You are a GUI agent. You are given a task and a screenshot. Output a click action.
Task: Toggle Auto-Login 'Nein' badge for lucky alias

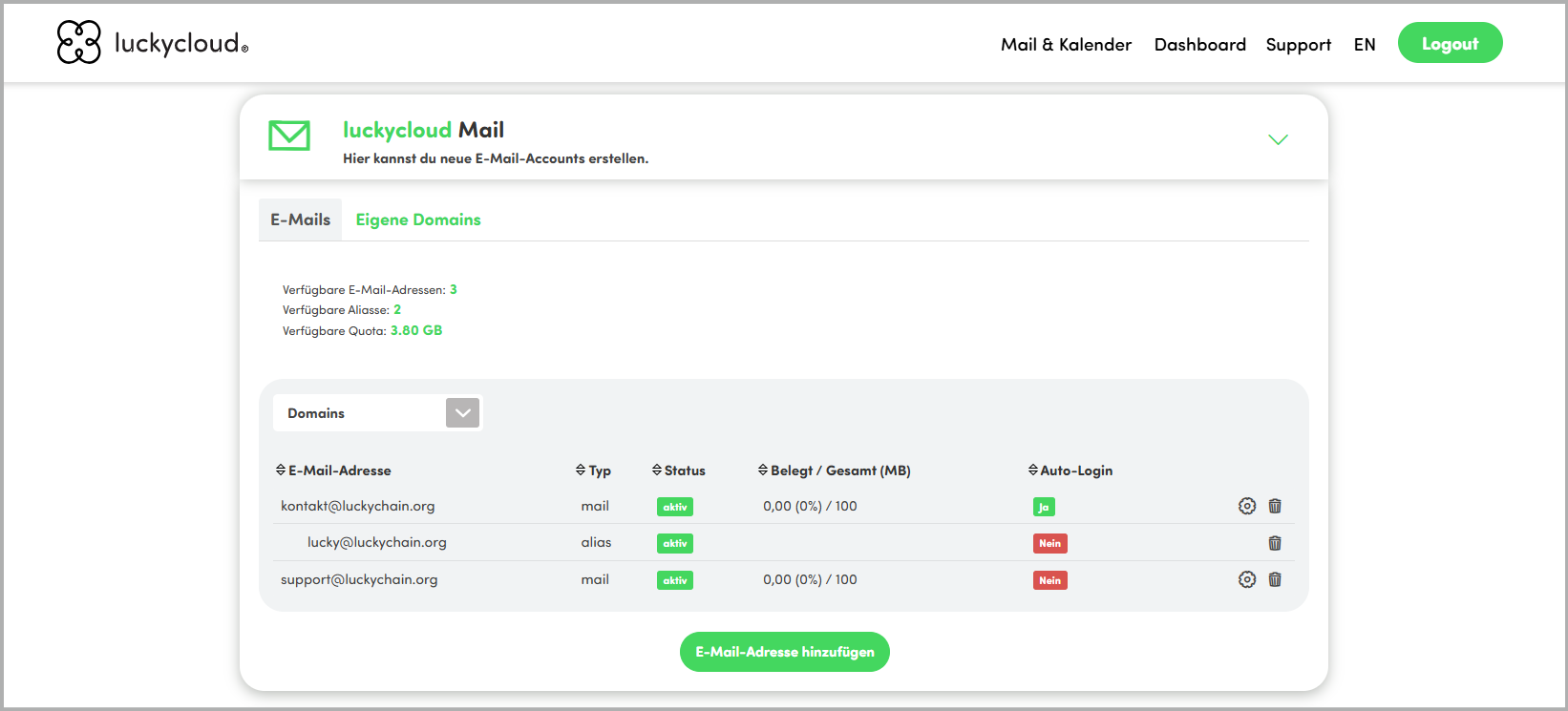1049,543
